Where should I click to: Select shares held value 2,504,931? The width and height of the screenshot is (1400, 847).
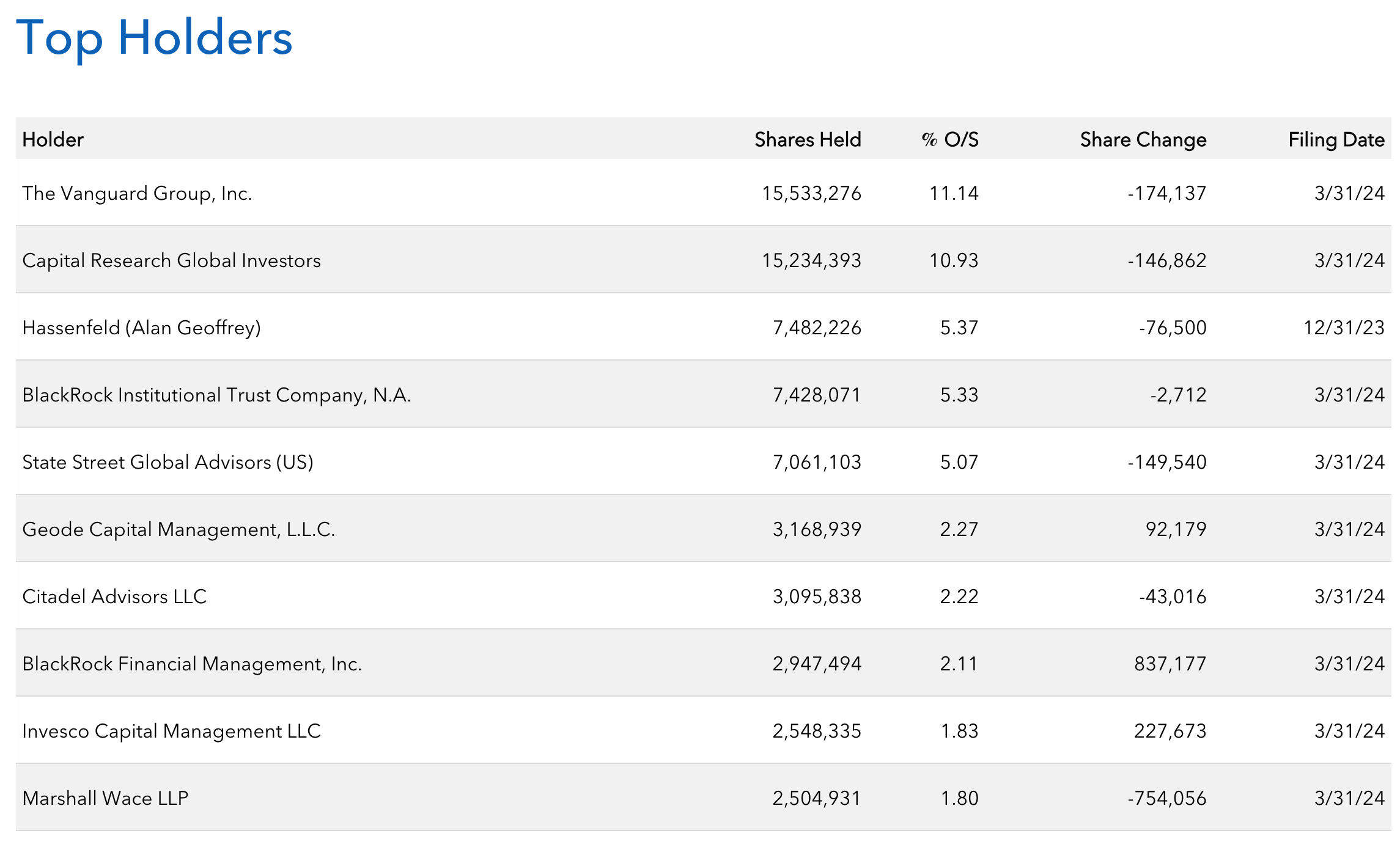(817, 798)
